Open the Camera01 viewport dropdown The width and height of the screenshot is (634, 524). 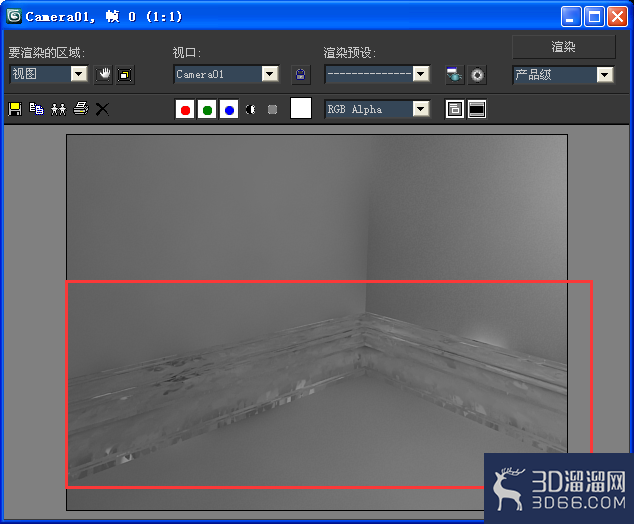coord(226,74)
